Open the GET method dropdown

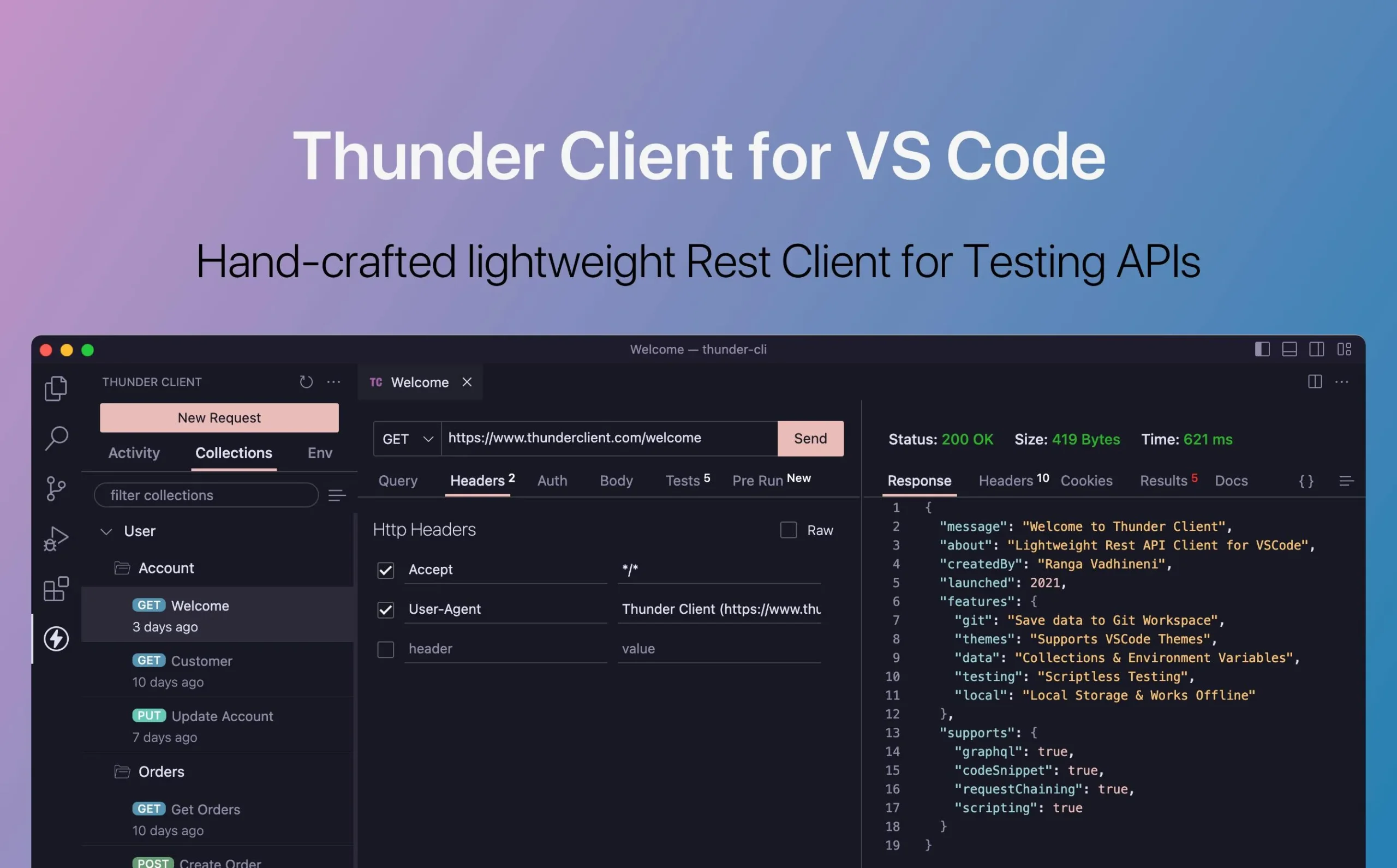(x=407, y=439)
